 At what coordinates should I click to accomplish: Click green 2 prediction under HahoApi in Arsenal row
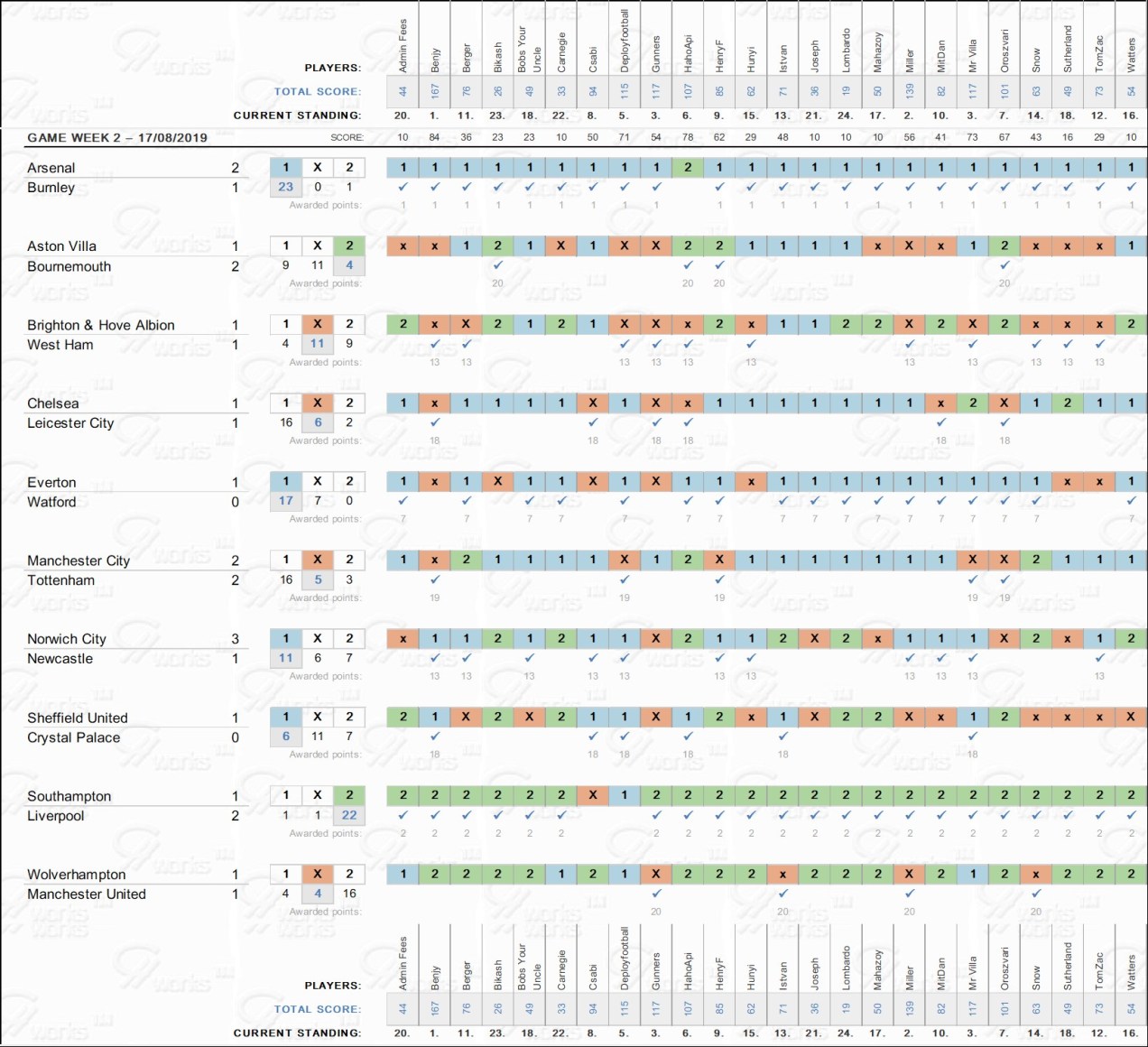(688, 167)
